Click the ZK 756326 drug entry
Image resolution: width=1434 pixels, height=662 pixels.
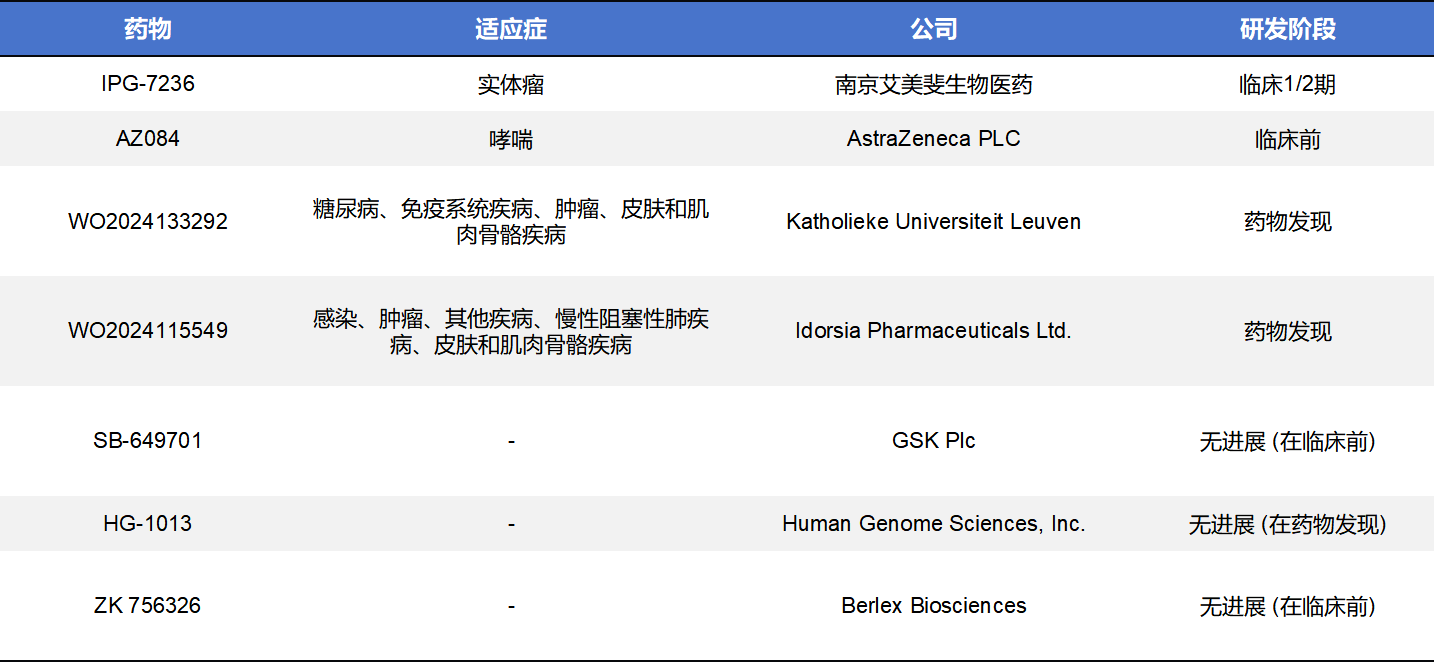148,606
